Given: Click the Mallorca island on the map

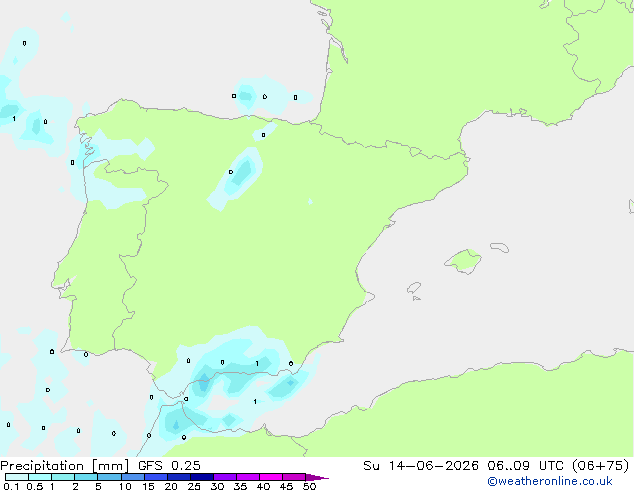Looking at the screenshot, I should [x=463, y=261].
